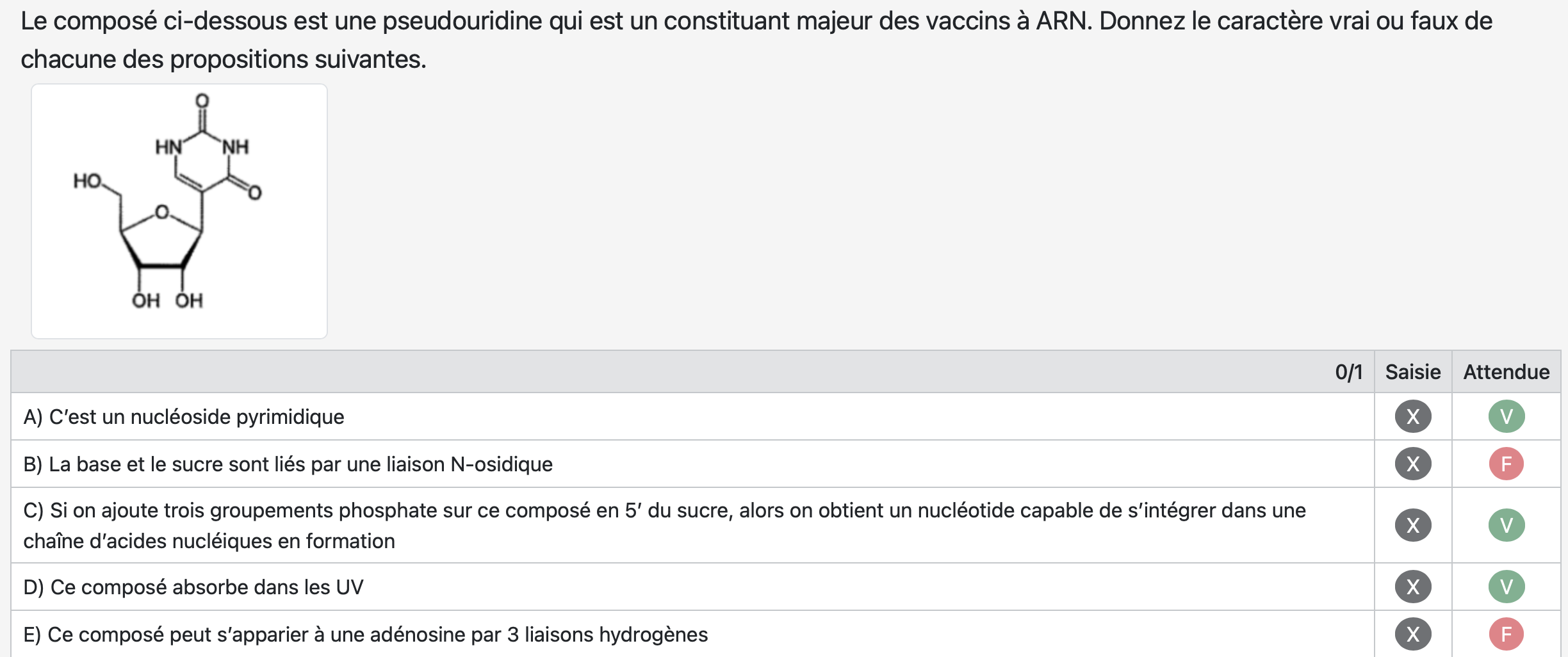Click the green V expected icon for proposition A
The width and height of the screenshot is (1568, 657).
coord(1507,417)
